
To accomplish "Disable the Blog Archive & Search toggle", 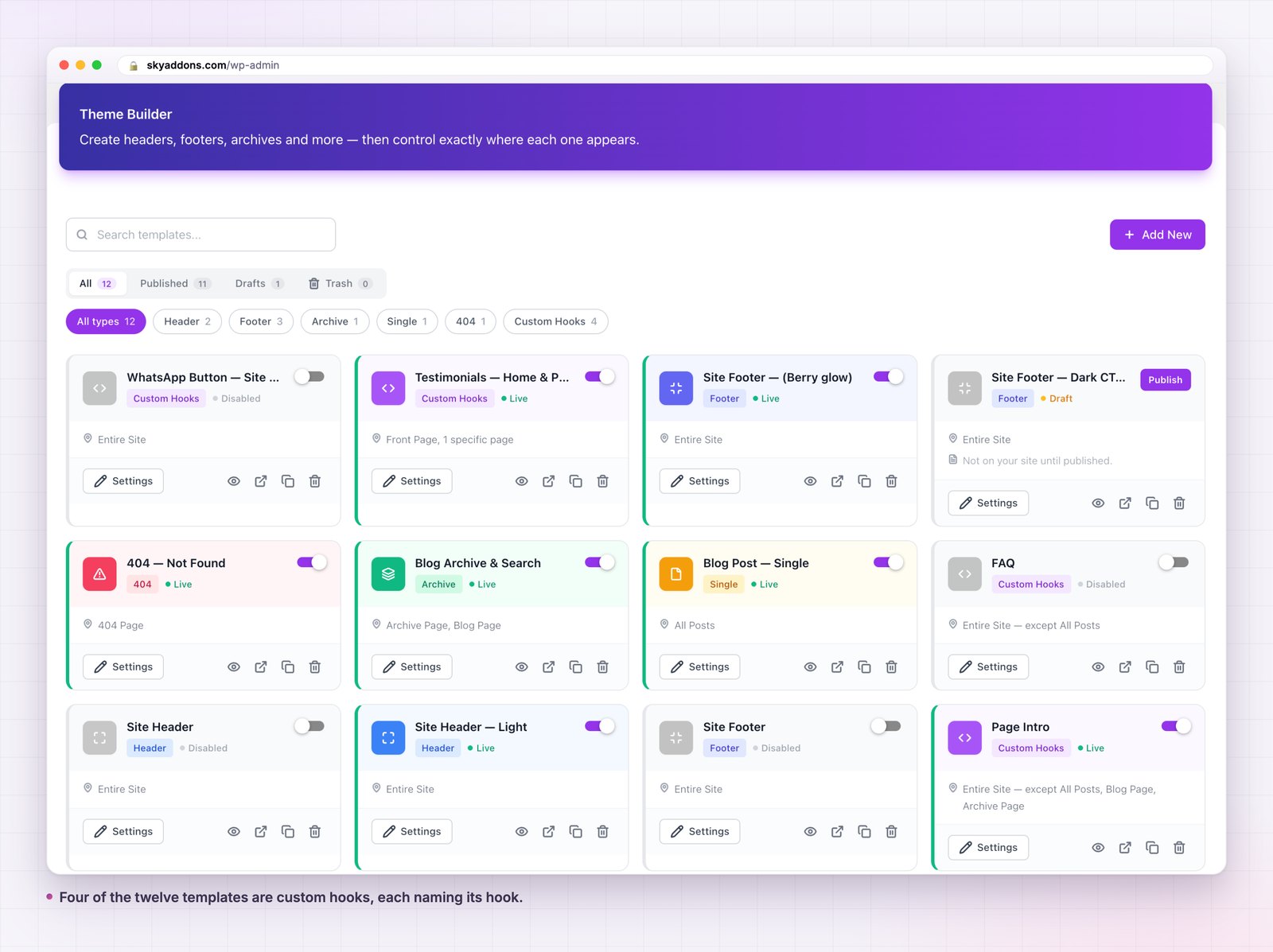I will pos(600,562).
